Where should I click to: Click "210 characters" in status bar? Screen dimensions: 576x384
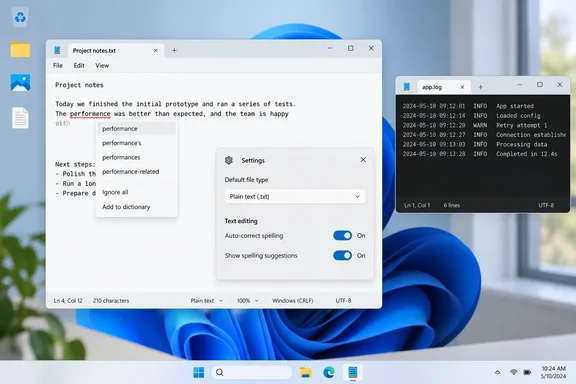click(x=111, y=301)
